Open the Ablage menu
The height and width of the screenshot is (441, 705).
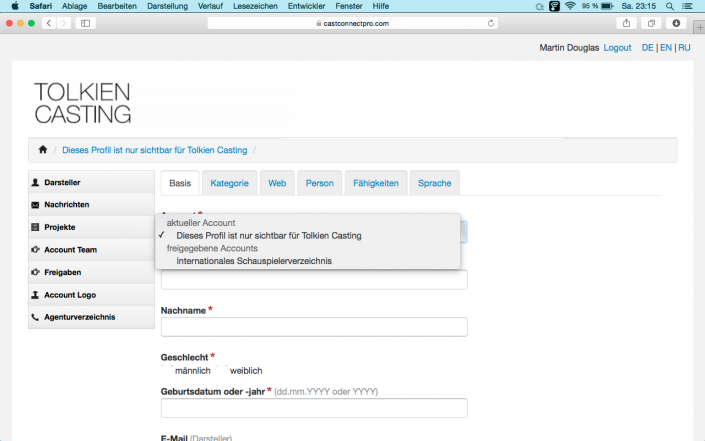(x=74, y=6)
